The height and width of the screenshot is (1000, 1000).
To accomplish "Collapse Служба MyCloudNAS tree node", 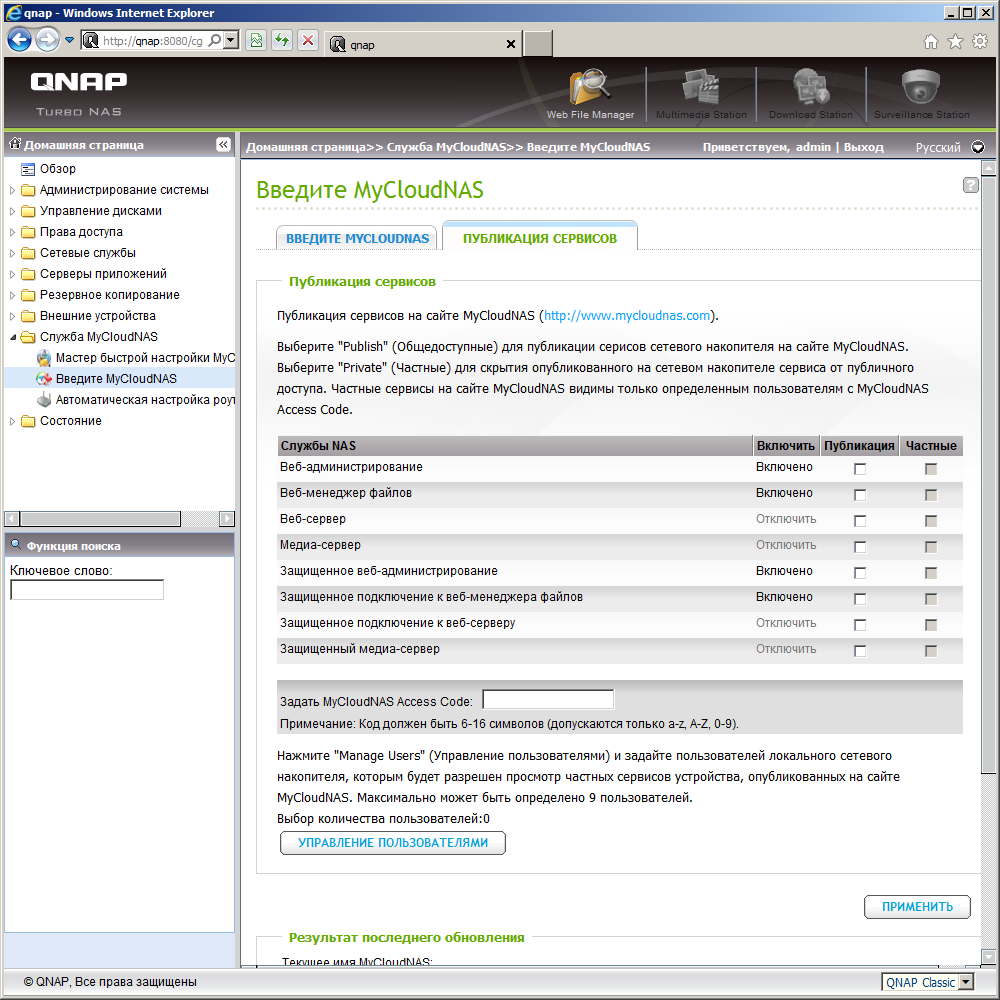I will [x=12, y=337].
